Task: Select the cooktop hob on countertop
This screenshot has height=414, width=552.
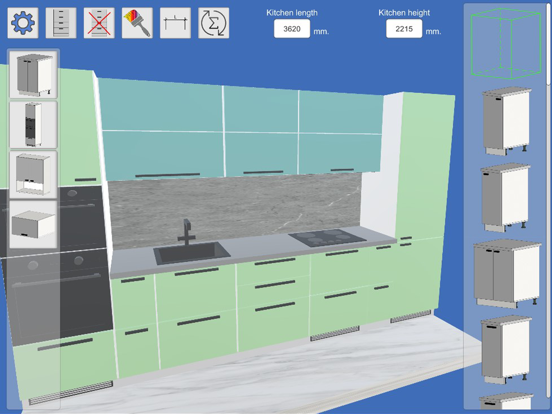Action: (327, 238)
